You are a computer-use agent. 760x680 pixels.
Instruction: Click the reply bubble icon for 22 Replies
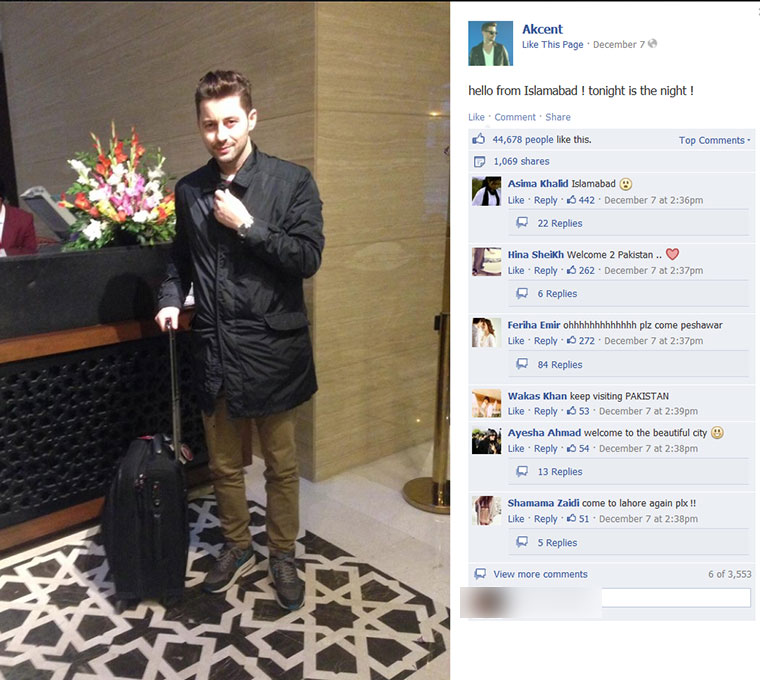click(522, 222)
